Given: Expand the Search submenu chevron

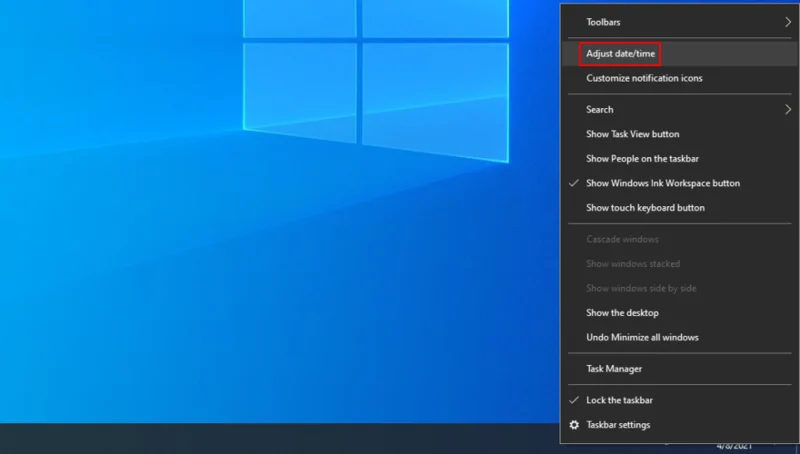Looking at the screenshot, I should 788,110.
